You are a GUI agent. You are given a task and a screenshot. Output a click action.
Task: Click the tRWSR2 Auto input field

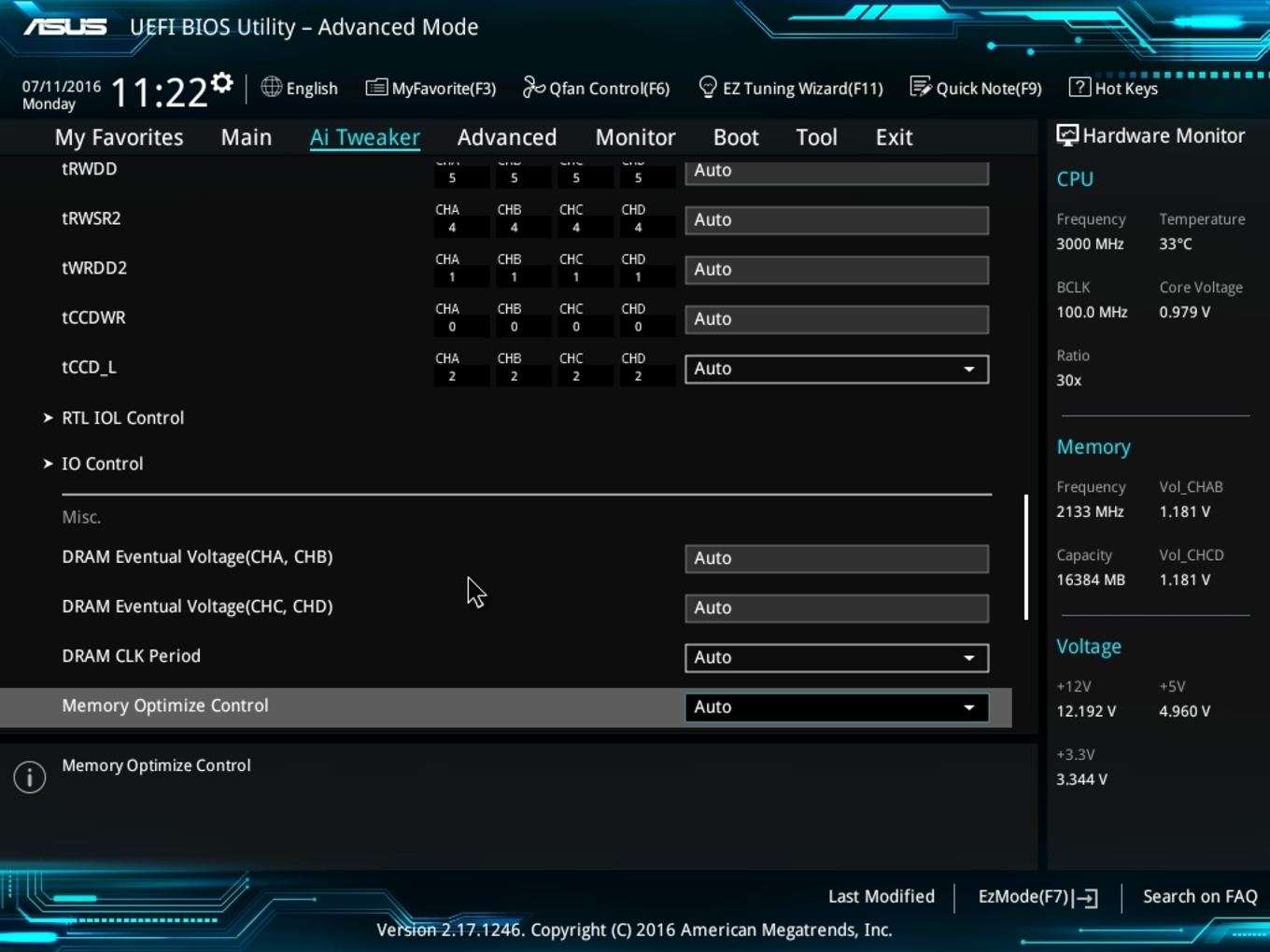pos(837,220)
